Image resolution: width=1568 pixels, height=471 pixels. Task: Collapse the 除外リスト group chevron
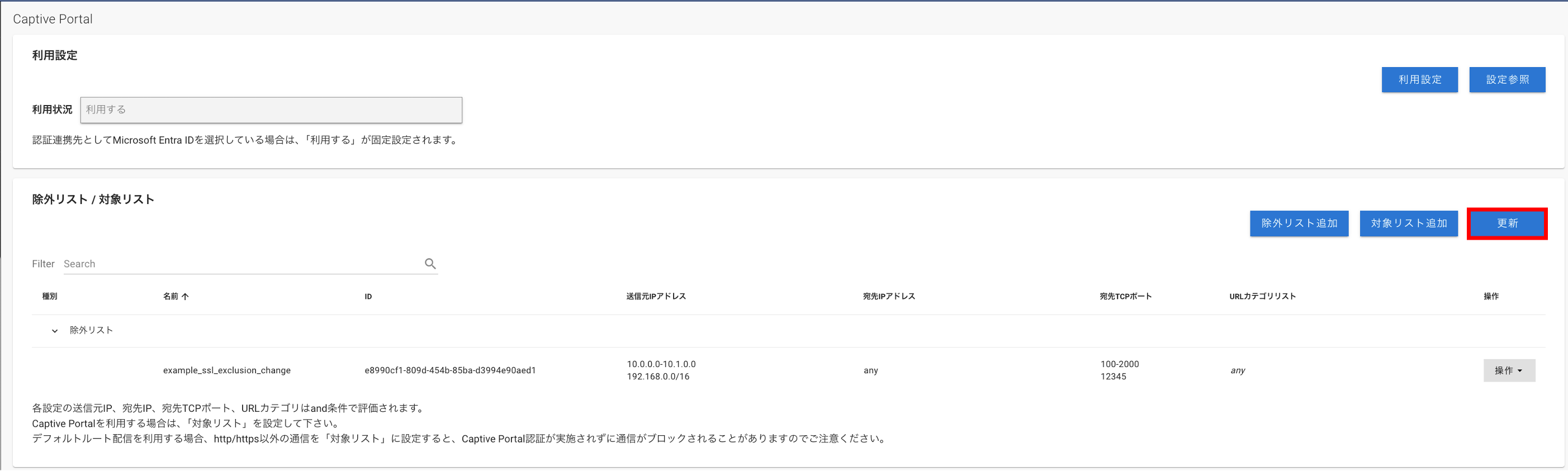click(x=55, y=330)
